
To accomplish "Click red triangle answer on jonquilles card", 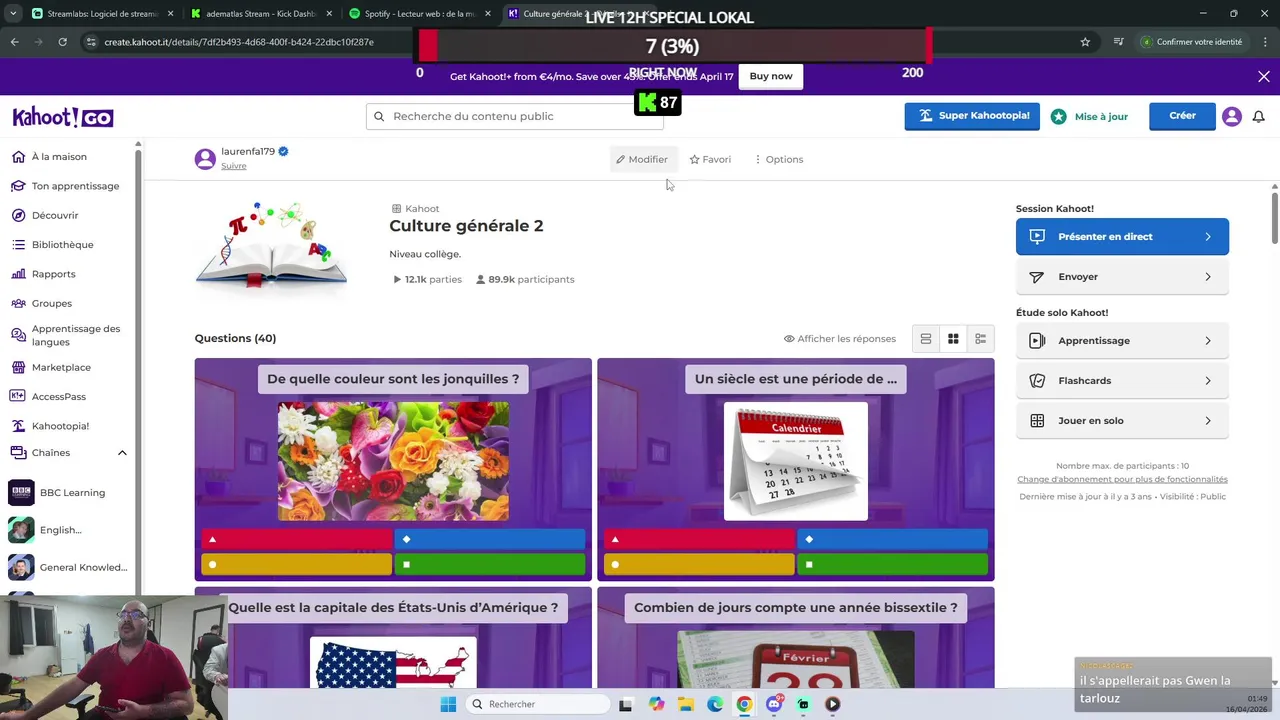I will (297, 540).
